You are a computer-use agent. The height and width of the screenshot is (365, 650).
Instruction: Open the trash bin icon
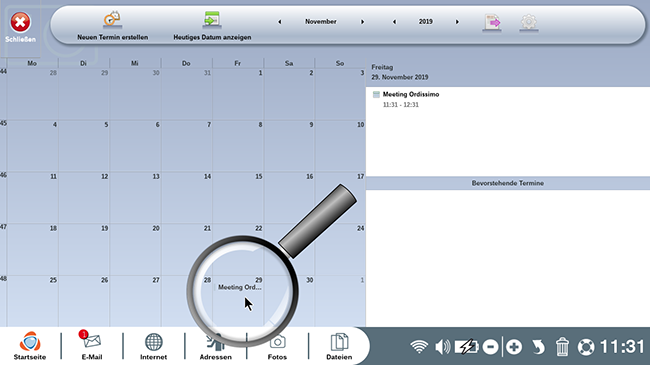[562, 347]
